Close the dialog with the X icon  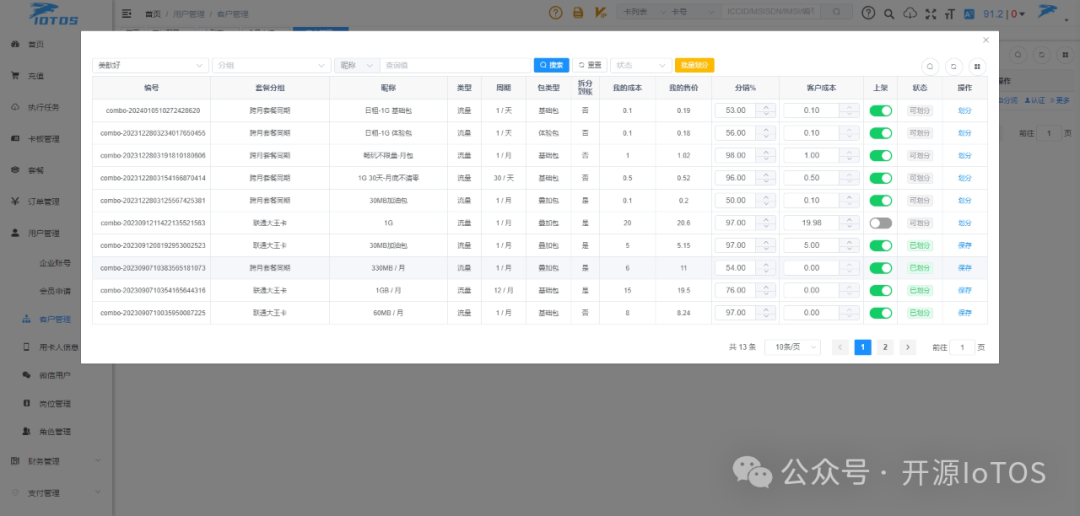(x=986, y=40)
